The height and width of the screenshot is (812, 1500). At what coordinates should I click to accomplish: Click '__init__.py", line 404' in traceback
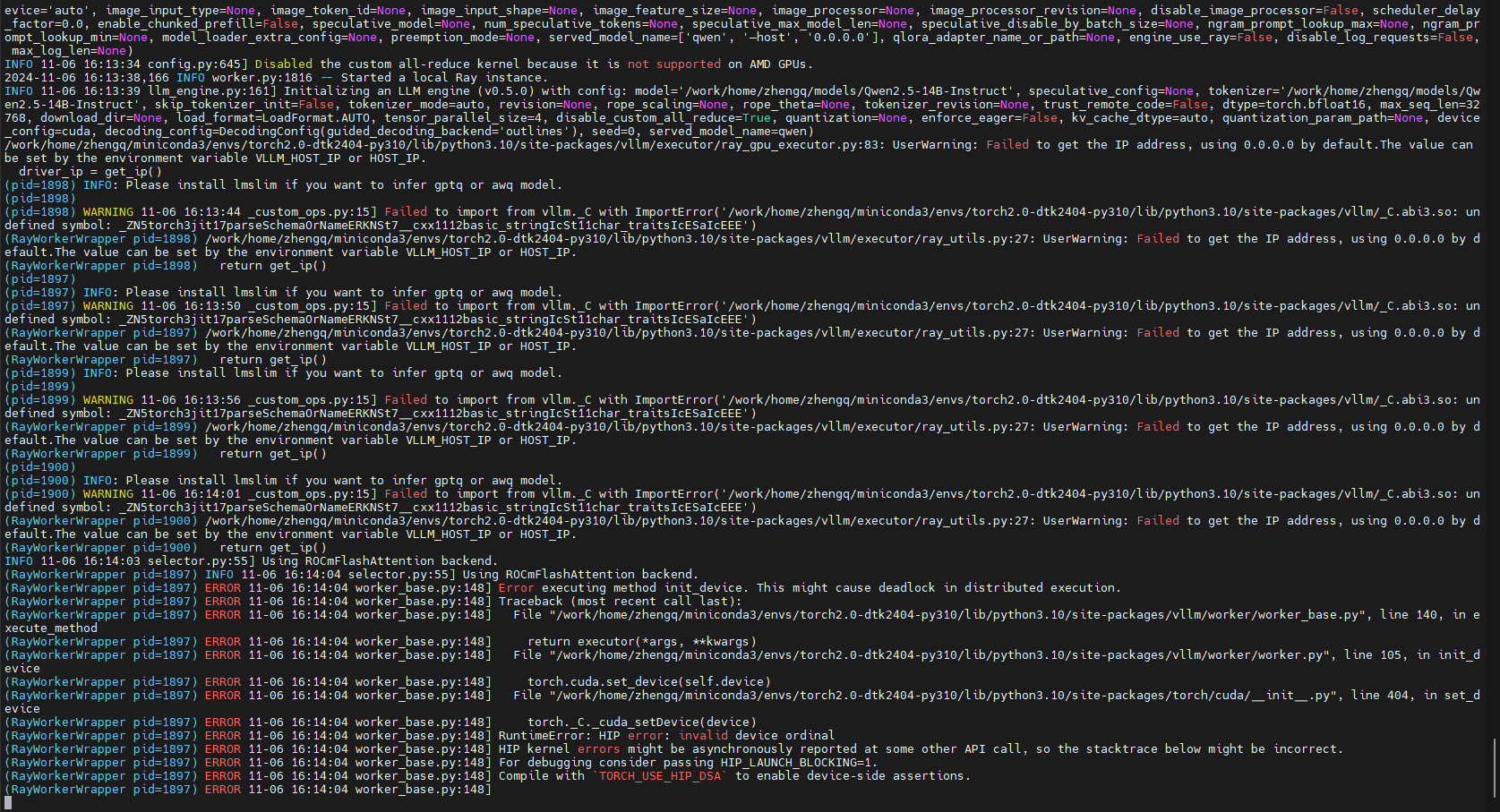(1330, 696)
